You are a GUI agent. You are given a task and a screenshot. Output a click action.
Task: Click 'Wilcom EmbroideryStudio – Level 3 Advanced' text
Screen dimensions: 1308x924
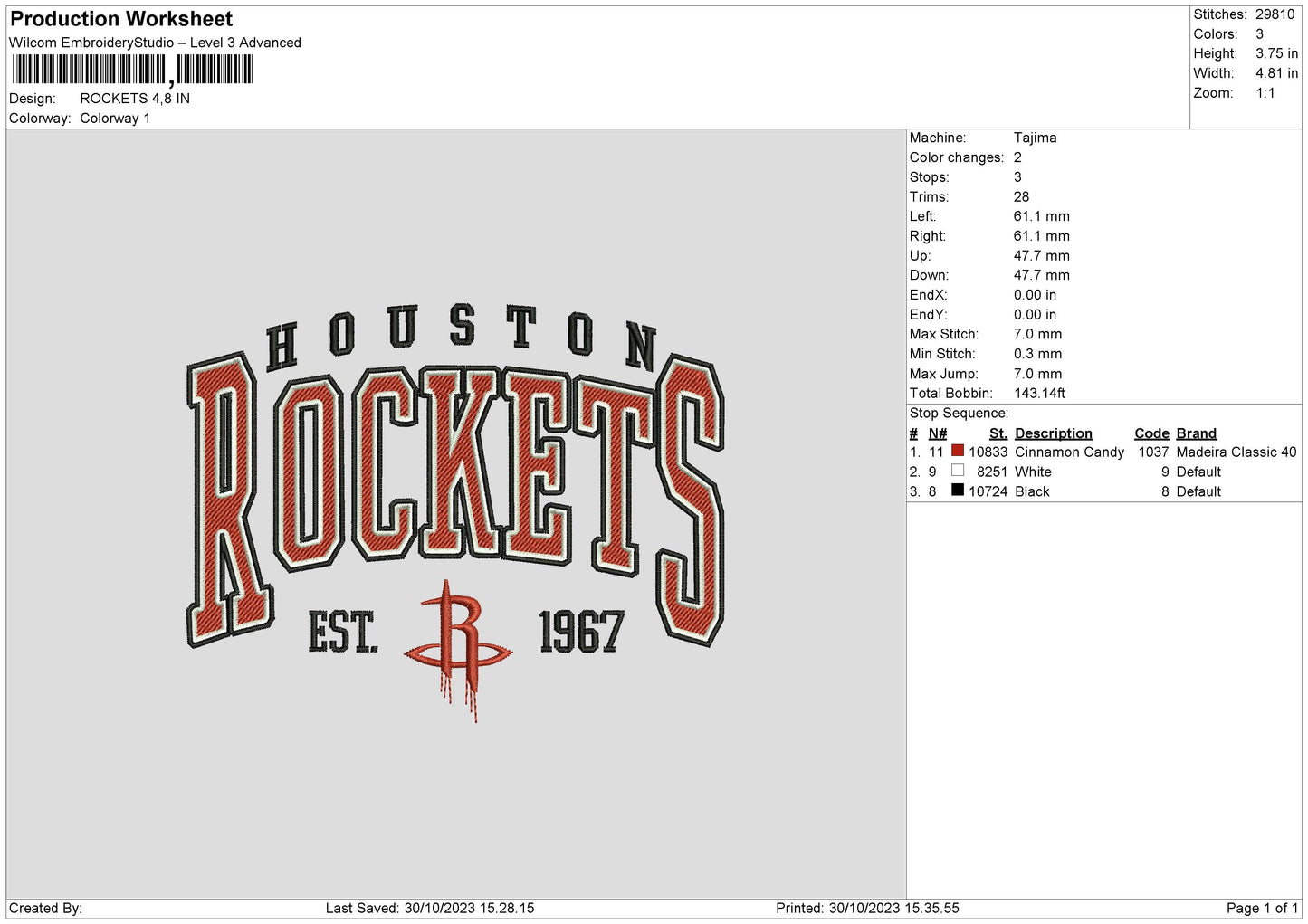[x=155, y=43]
